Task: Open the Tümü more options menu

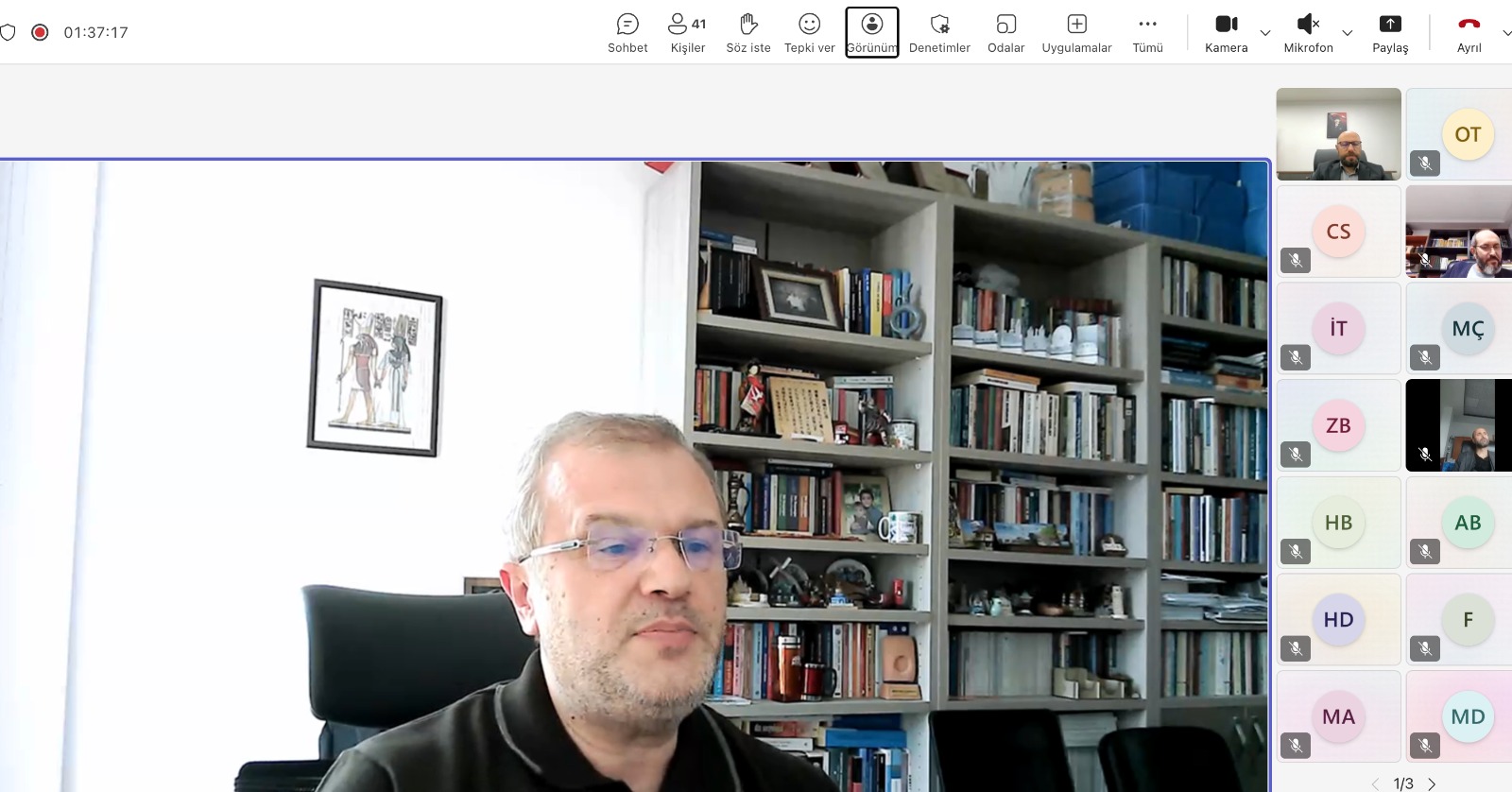Action: [x=1147, y=32]
